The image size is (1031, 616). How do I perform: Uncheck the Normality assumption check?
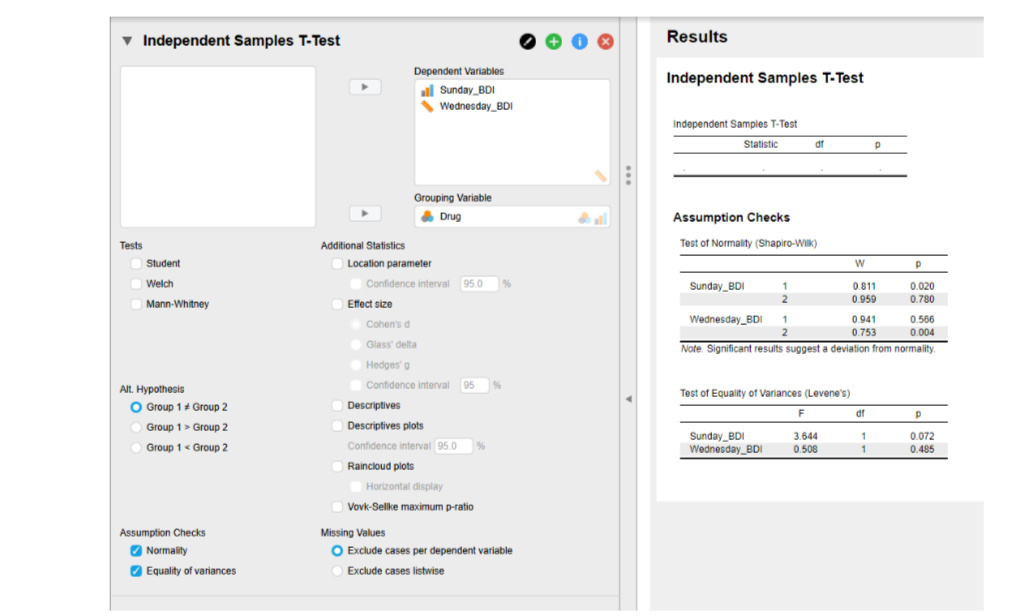tap(136, 551)
